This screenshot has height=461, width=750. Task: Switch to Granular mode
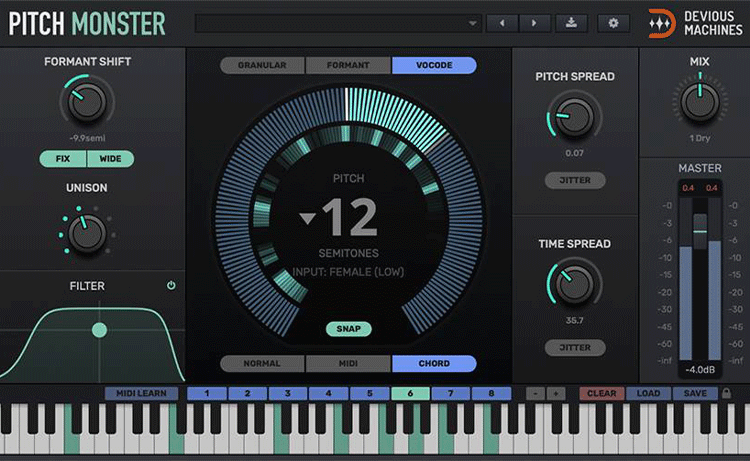262,65
